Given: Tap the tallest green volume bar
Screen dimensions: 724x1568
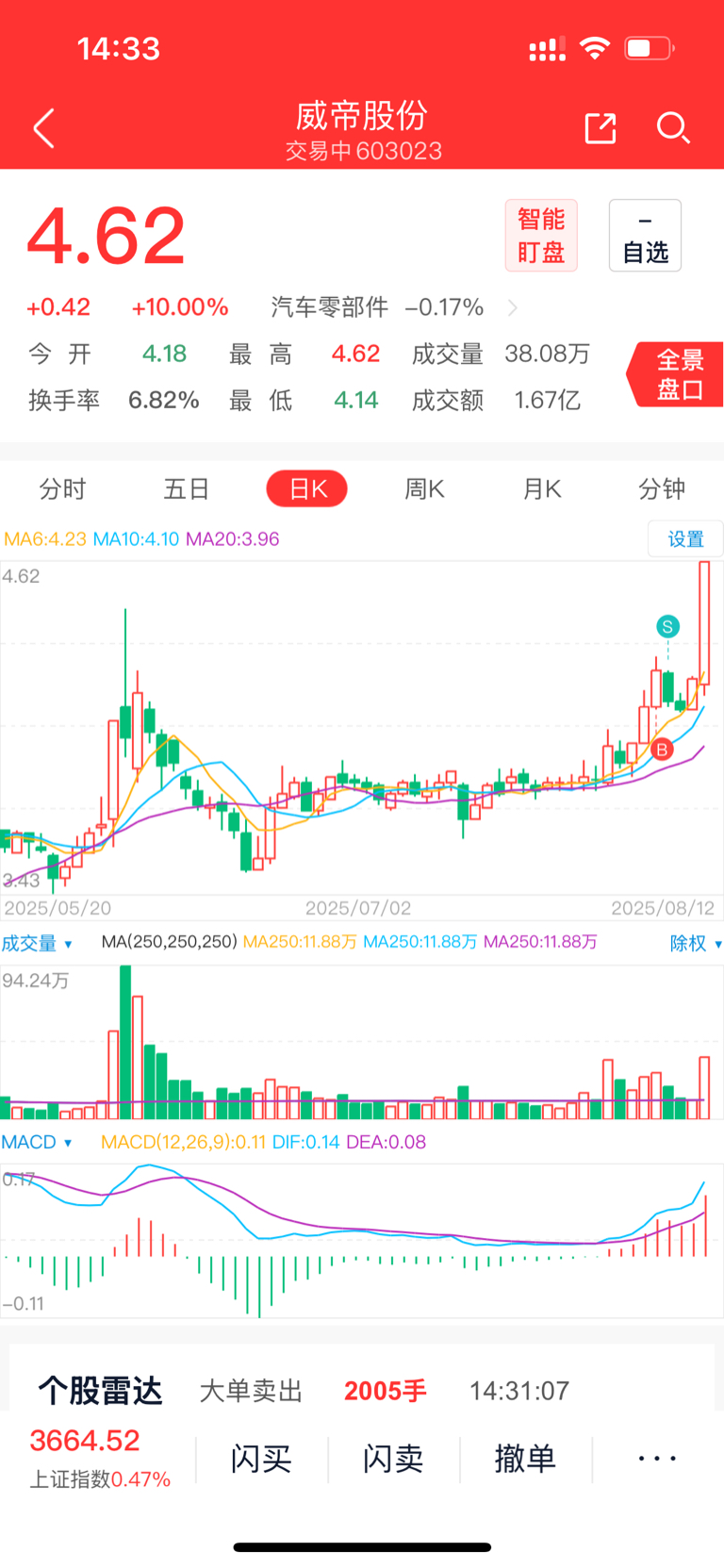Looking at the screenshot, I should 125,1042.
